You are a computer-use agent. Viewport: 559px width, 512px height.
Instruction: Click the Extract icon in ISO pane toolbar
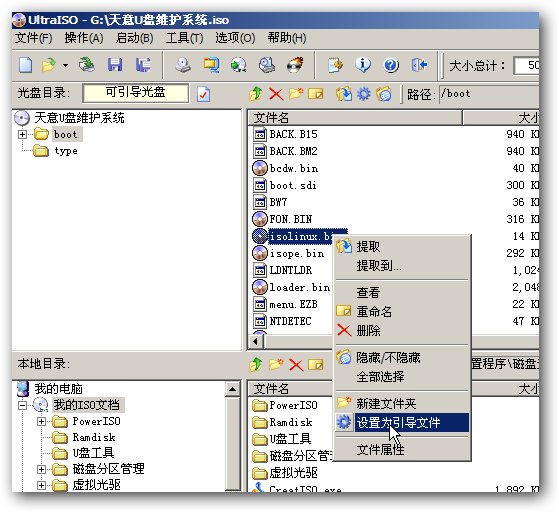[344, 94]
